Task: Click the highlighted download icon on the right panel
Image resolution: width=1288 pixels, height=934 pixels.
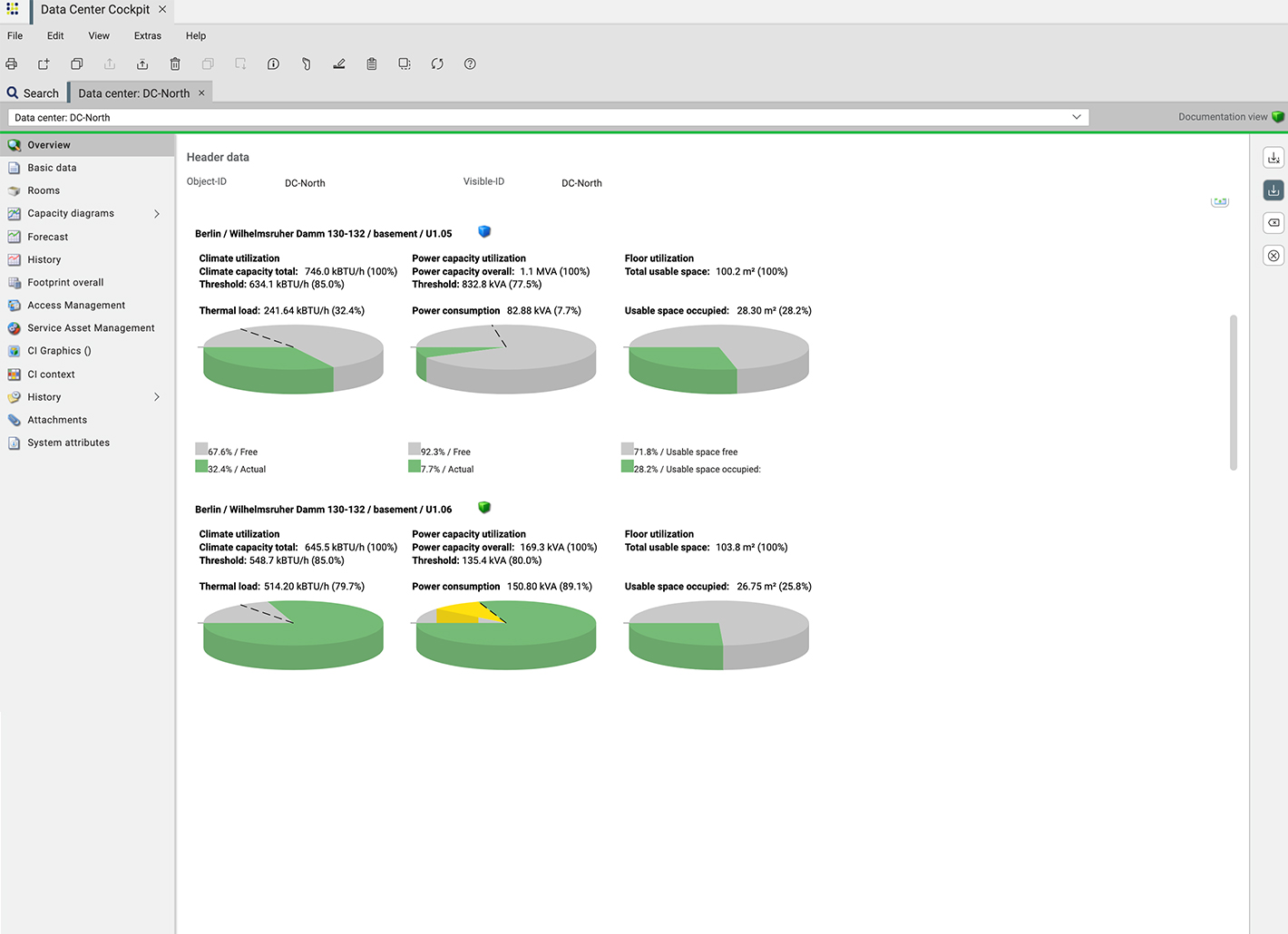Action: click(1273, 190)
